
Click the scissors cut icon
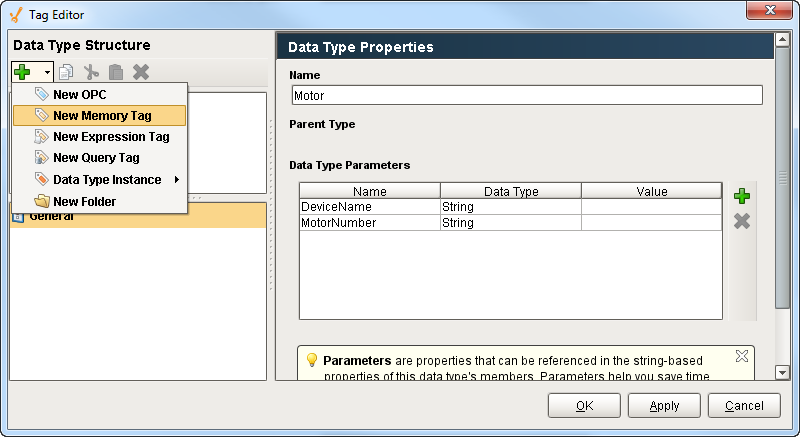pos(92,72)
